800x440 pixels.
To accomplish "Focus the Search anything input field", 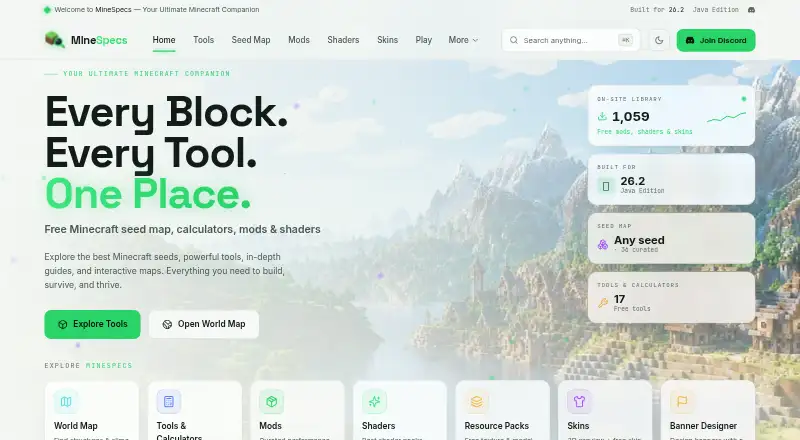I will 570,40.
